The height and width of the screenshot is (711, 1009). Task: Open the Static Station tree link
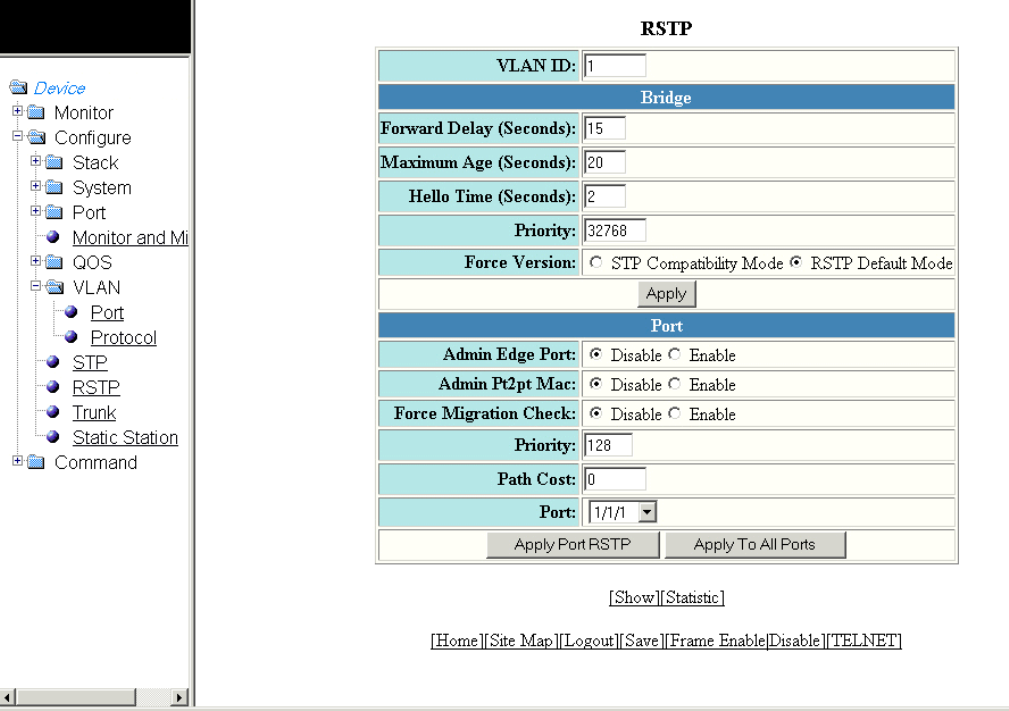coord(125,438)
